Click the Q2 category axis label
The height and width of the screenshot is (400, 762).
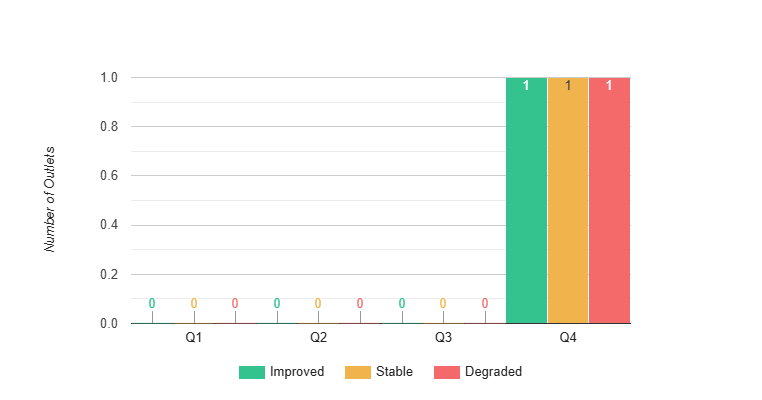(318, 338)
